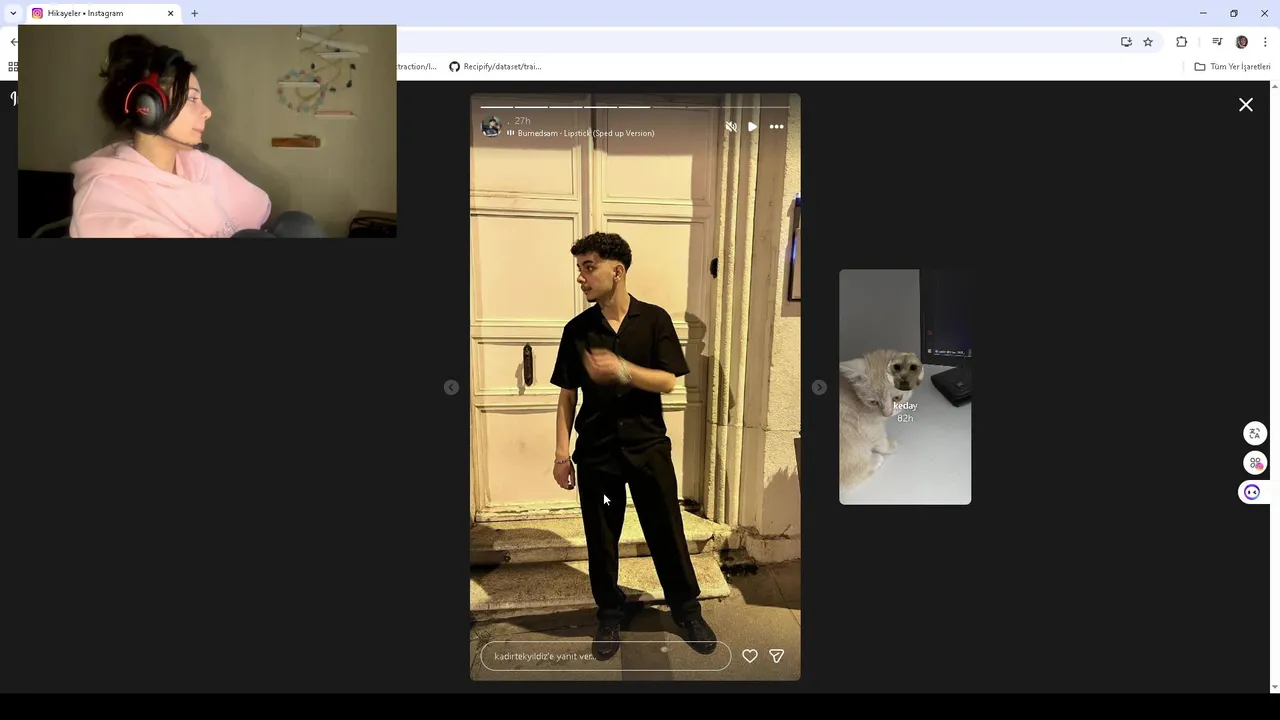Click the translate extension floating icon

pos(1254,433)
